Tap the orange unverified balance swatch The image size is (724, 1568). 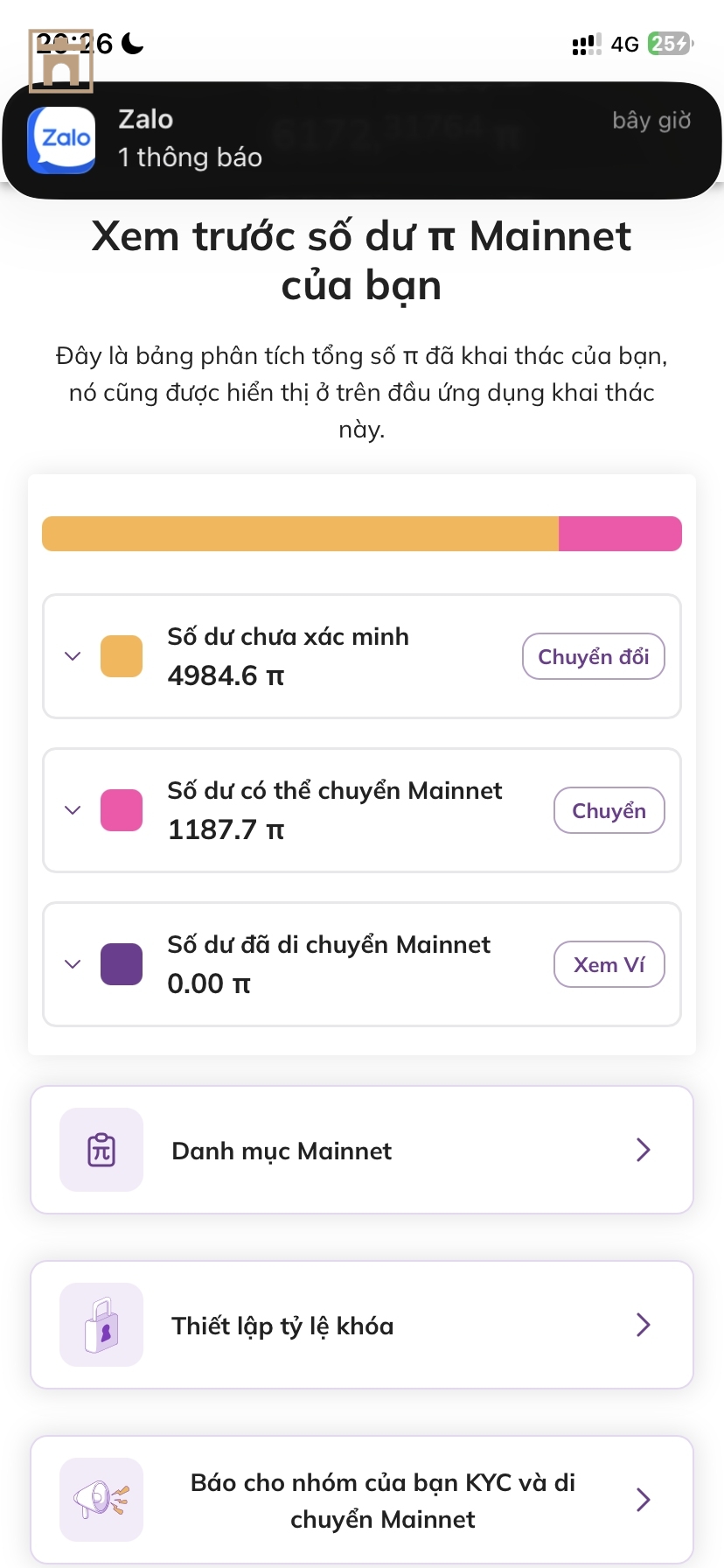(x=122, y=656)
